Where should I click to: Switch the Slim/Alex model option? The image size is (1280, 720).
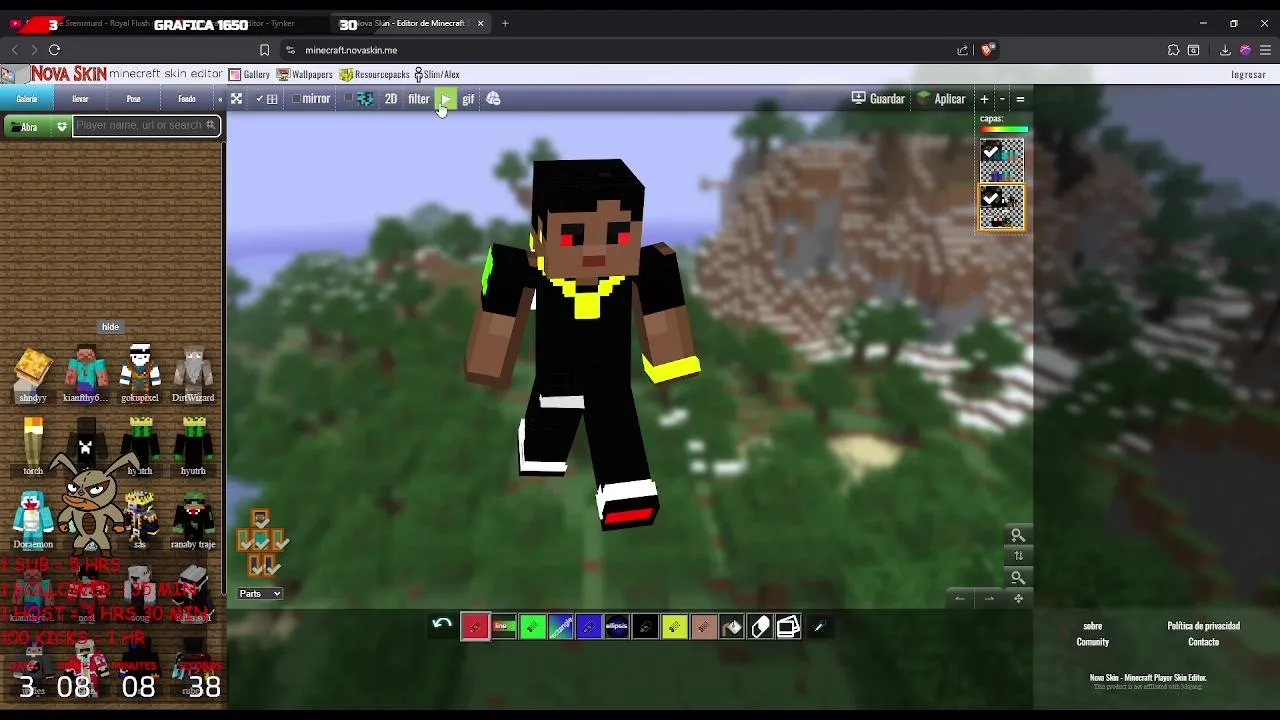point(437,74)
